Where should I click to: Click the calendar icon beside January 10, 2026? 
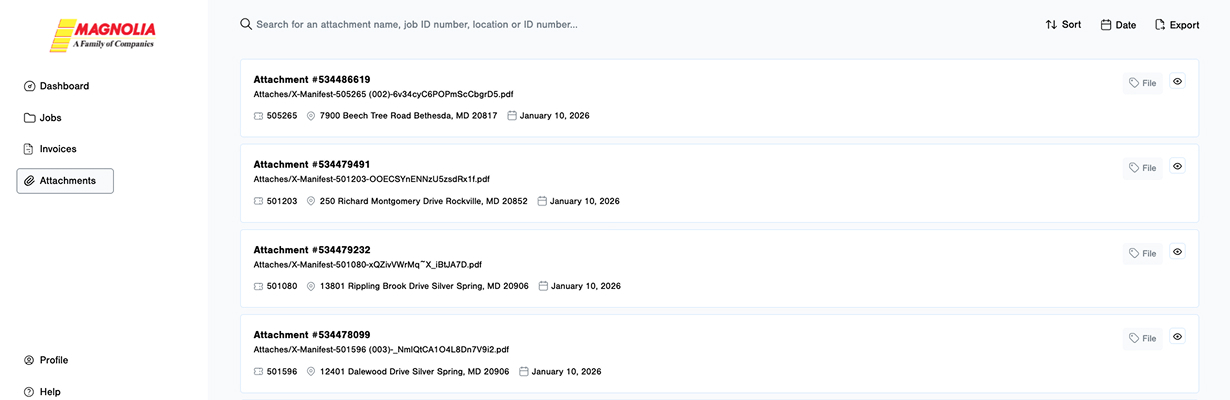512,116
